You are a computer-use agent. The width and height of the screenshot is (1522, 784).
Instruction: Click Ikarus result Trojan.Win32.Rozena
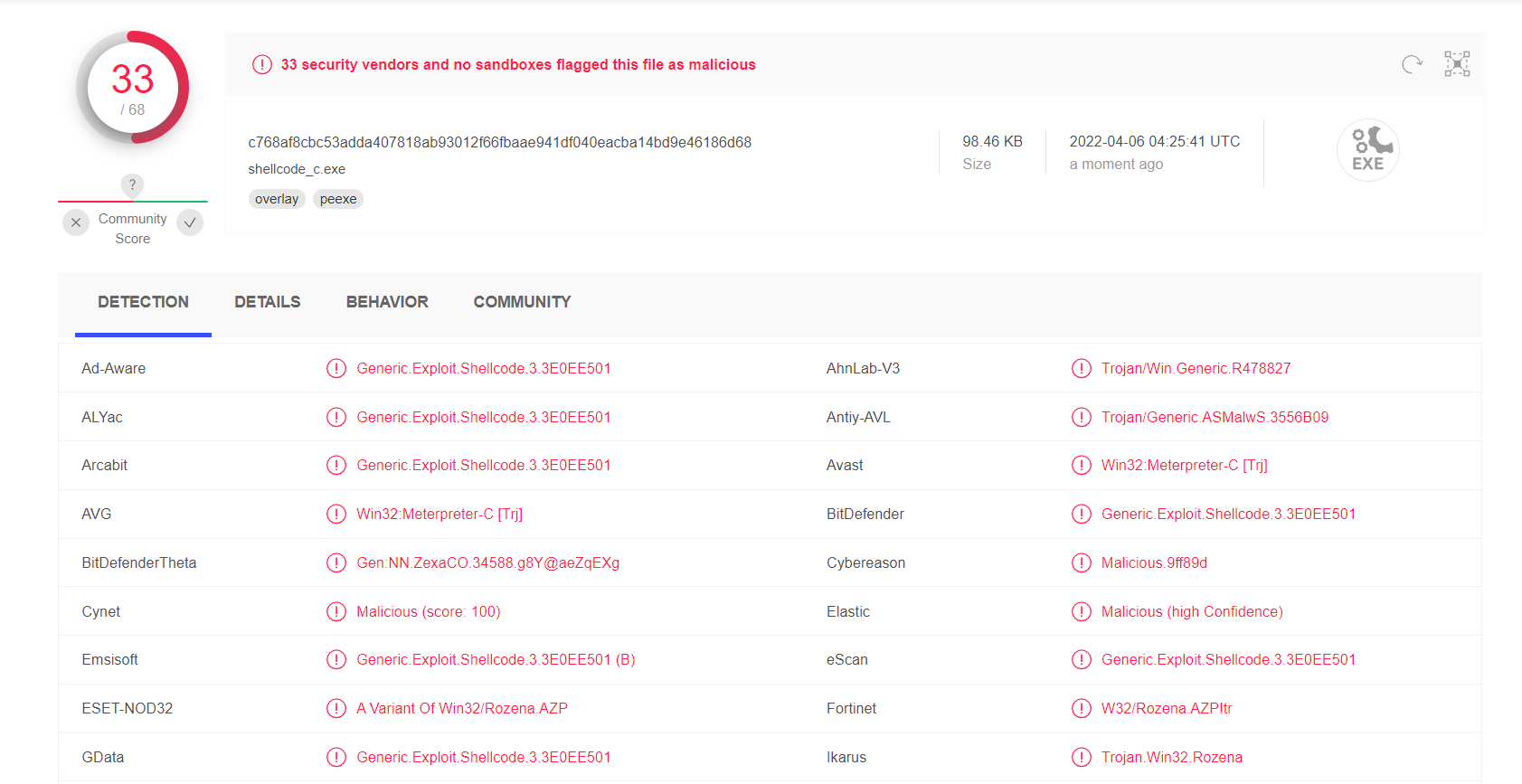[x=1172, y=757]
